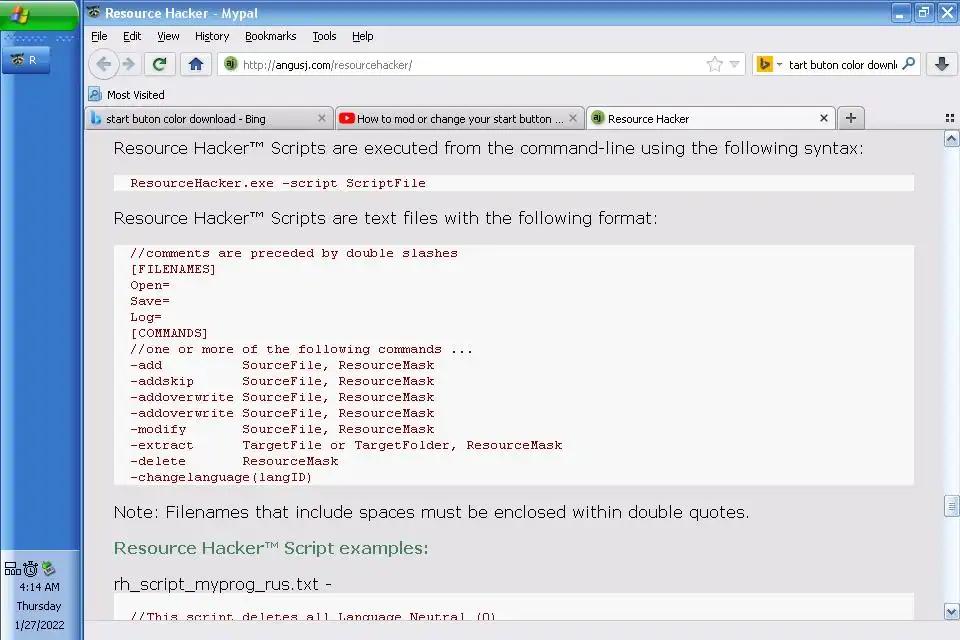Viewport: 960px width, 640px height.
Task: Click the scrollbar up arrow
Action: [951, 139]
